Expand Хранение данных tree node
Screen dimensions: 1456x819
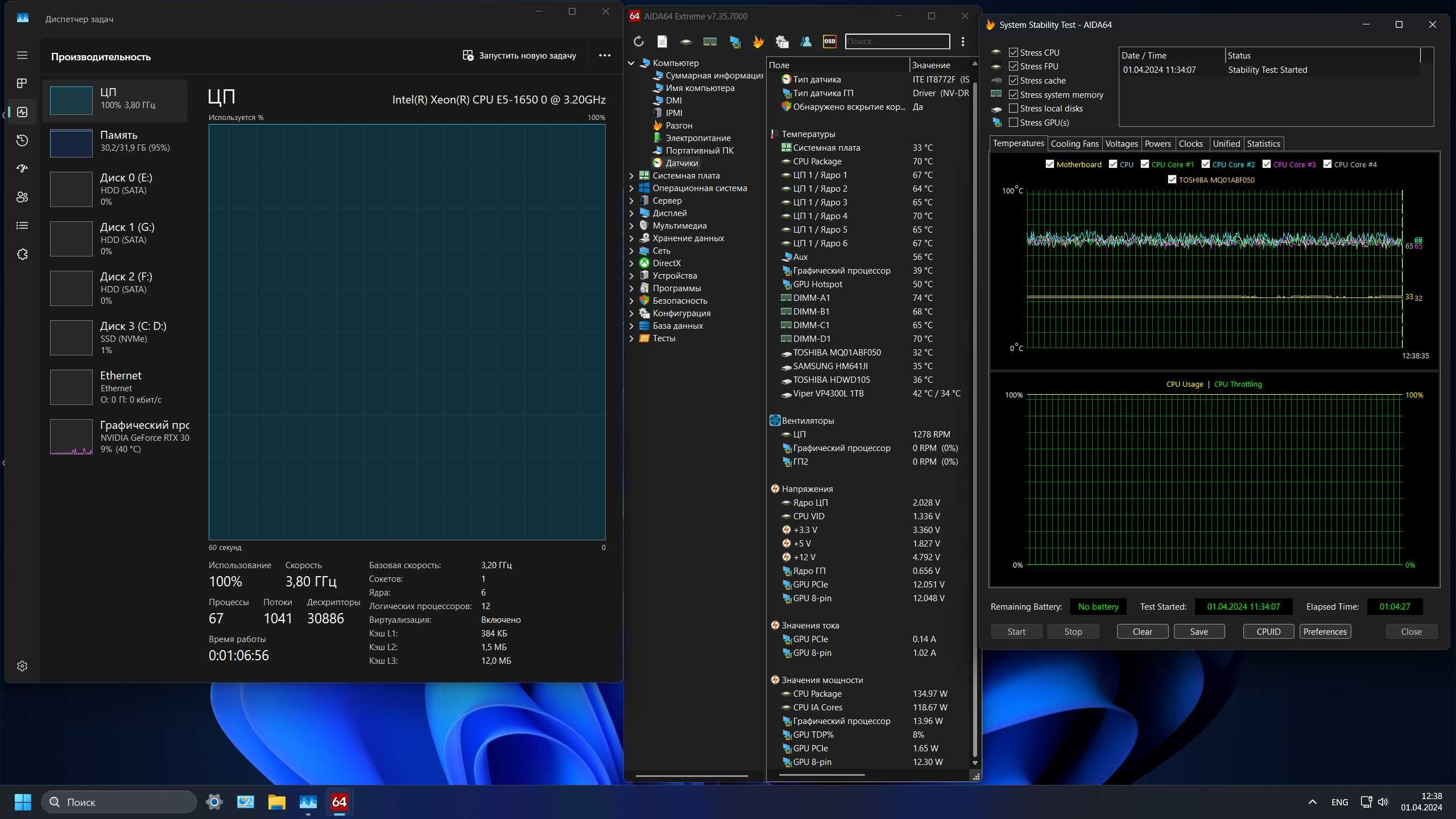point(631,238)
